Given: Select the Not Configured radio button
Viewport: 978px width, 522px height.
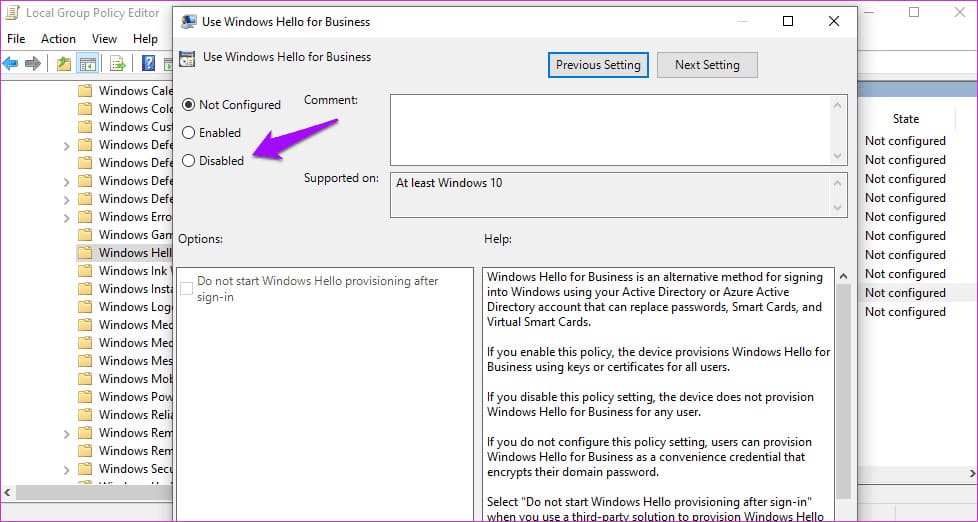Looking at the screenshot, I should (189, 105).
